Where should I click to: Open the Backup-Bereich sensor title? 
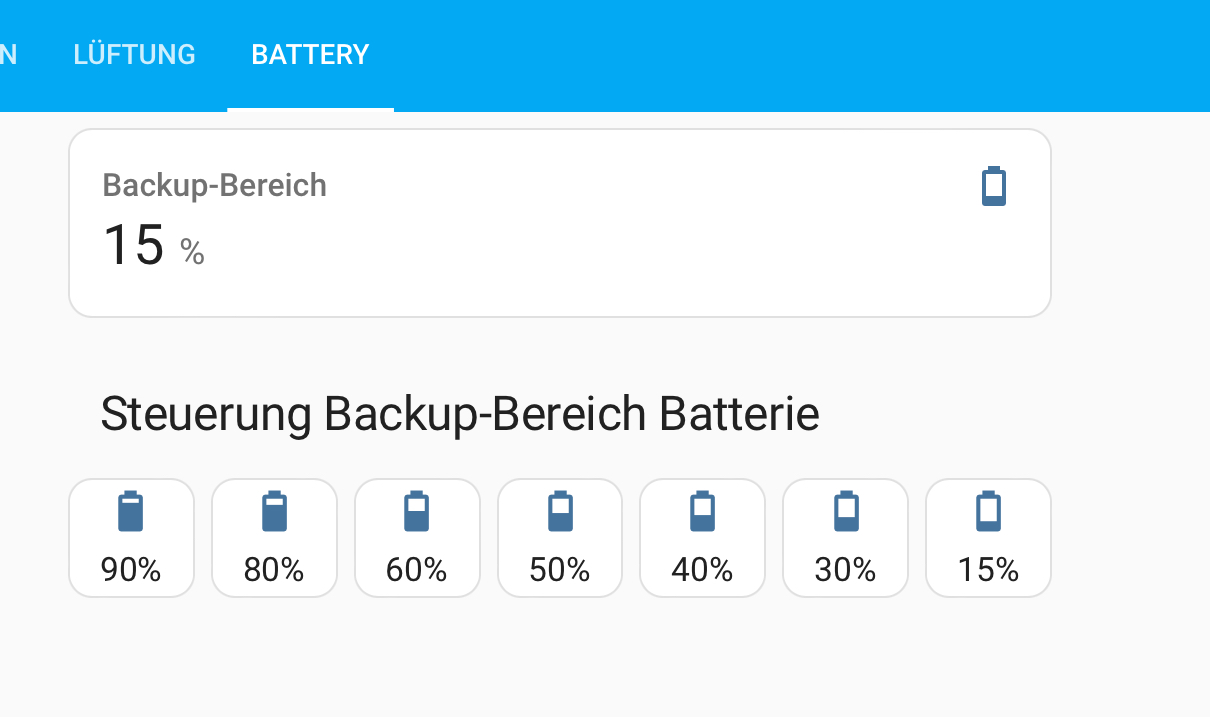215,186
